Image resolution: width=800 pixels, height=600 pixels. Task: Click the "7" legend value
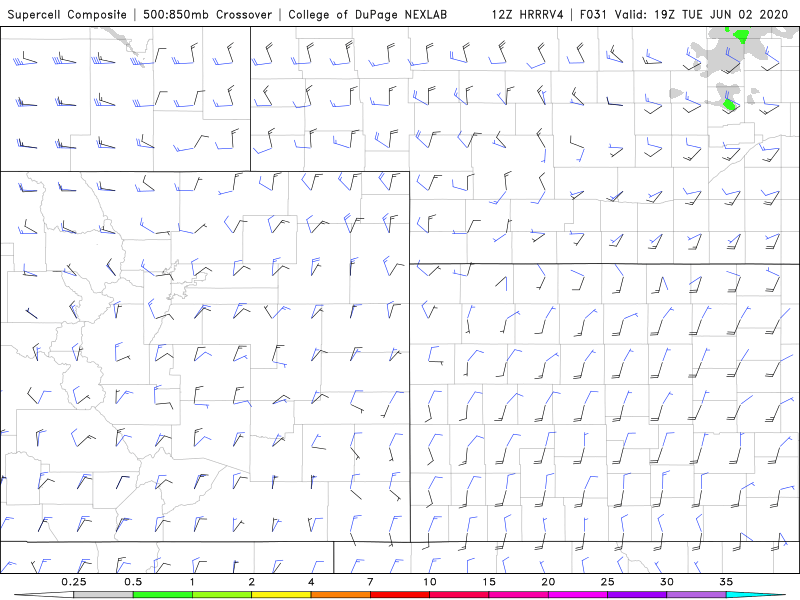[x=370, y=582]
